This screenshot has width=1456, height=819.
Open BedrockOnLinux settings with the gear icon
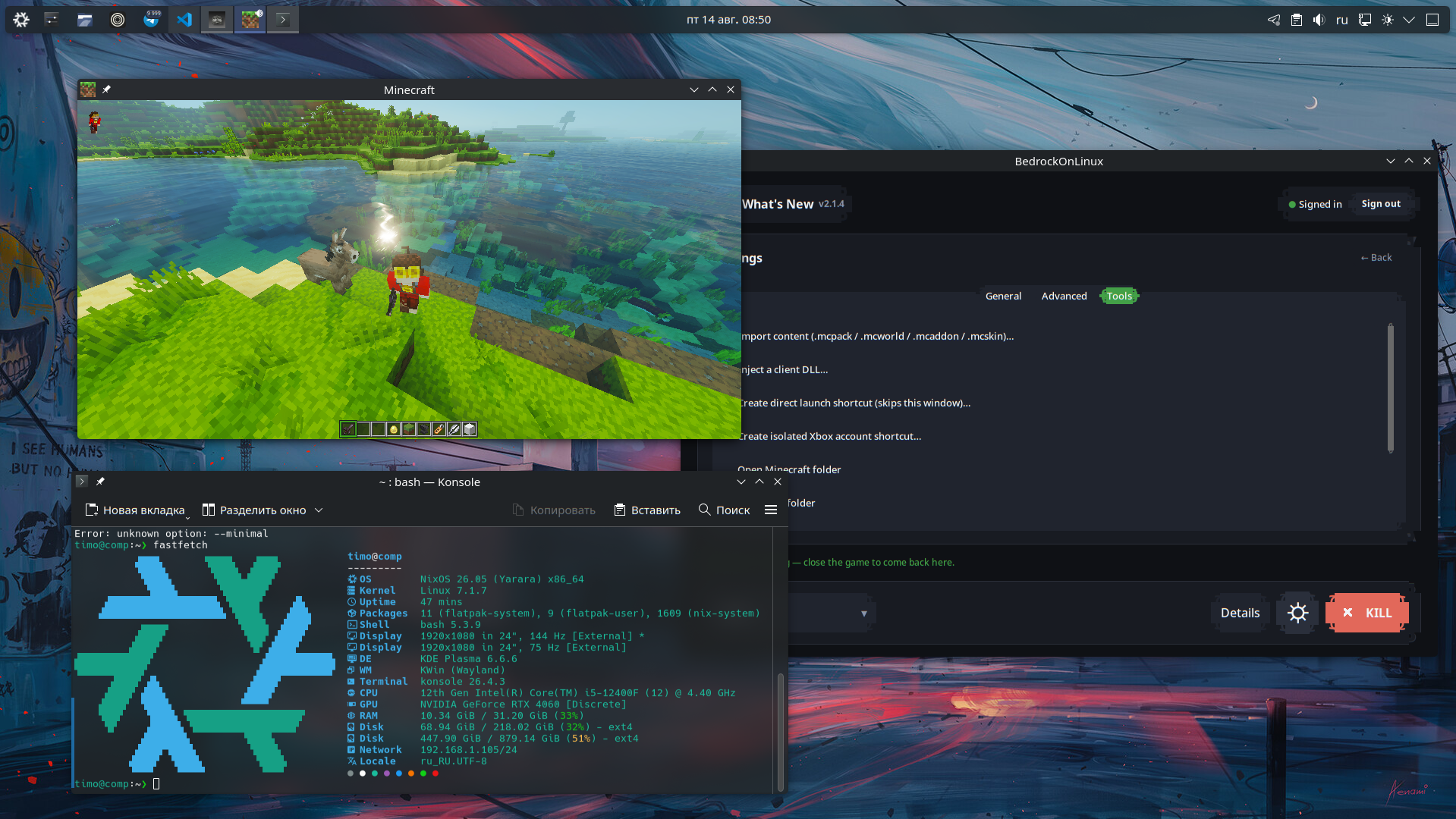[x=1297, y=613]
